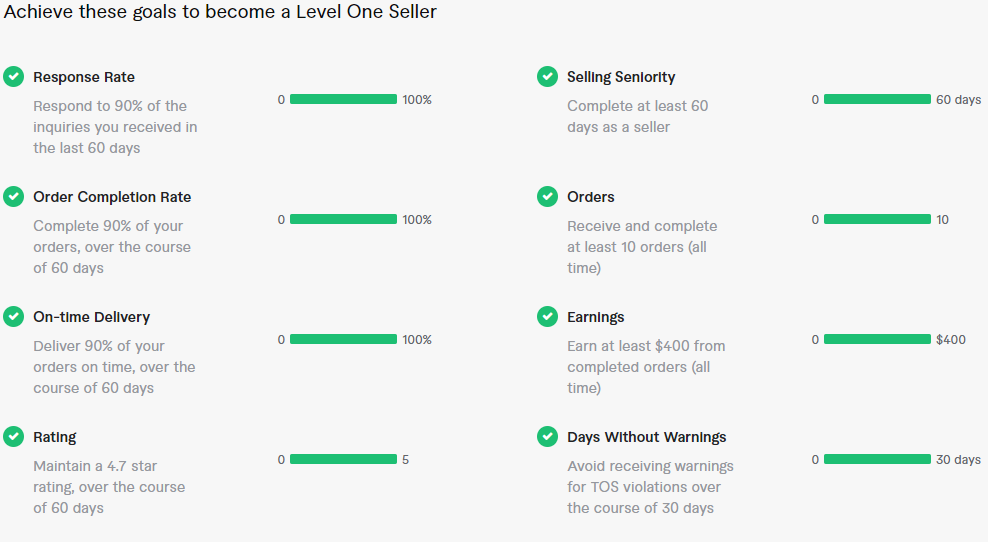Click the Rating progress bar ending at 5

(343, 459)
